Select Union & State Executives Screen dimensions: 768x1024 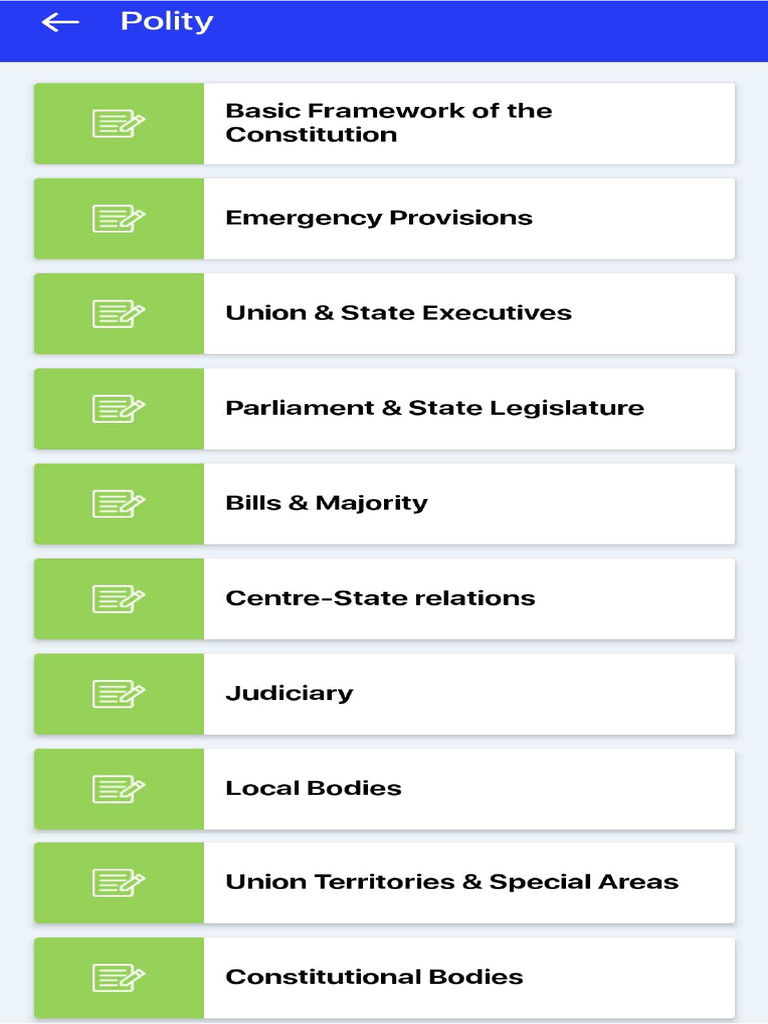click(385, 313)
